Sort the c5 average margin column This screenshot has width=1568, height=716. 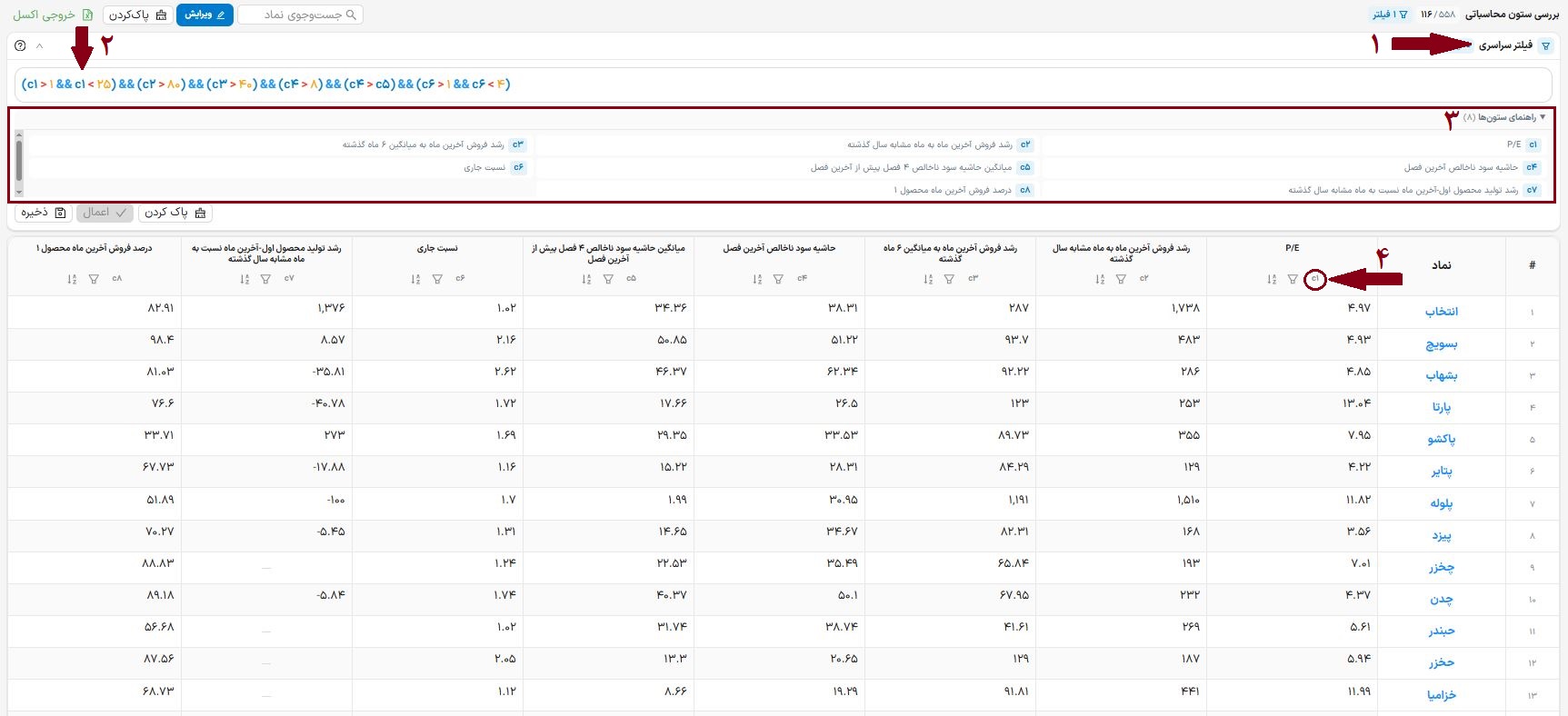(x=585, y=279)
